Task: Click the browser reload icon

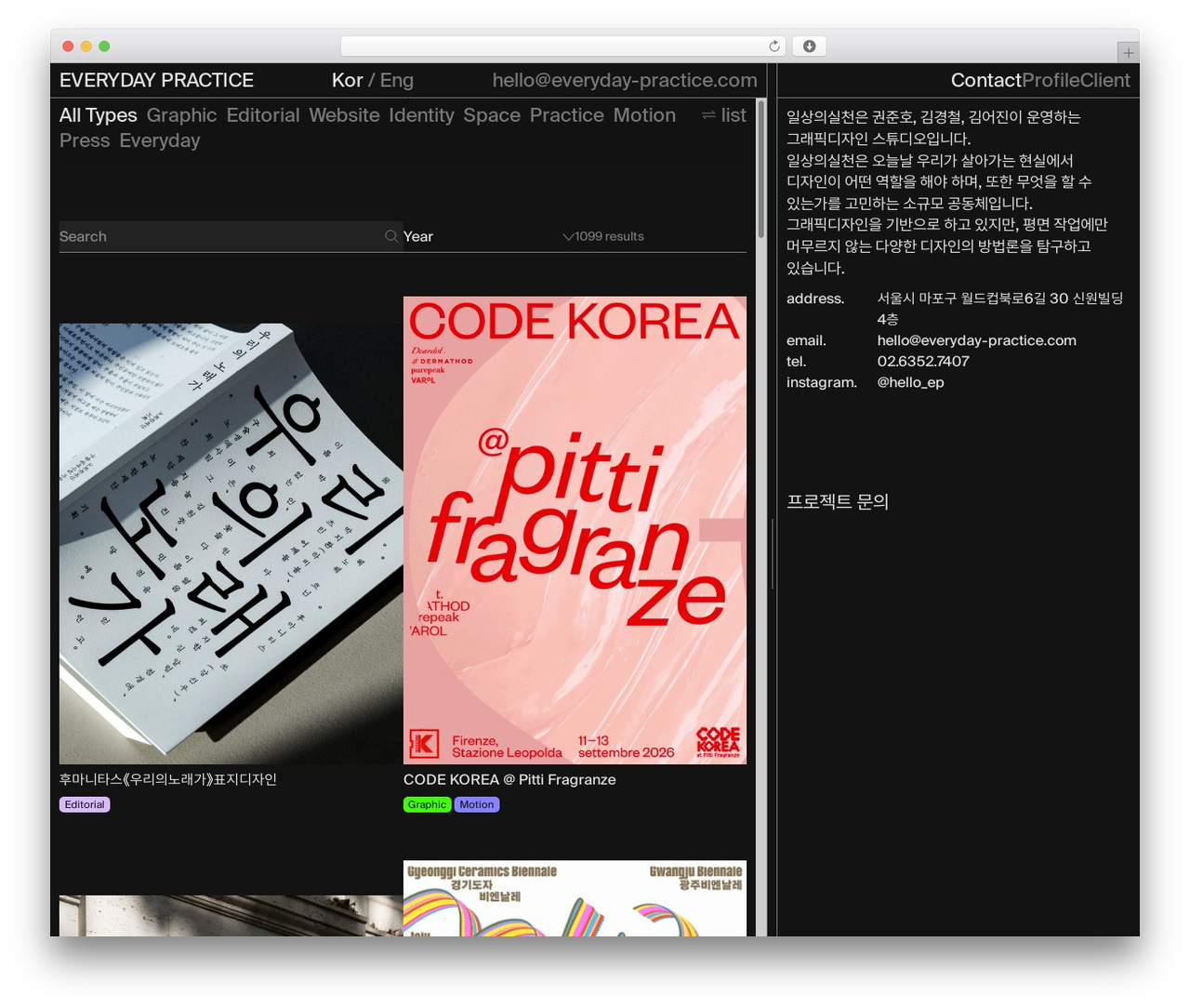Action: (x=774, y=46)
